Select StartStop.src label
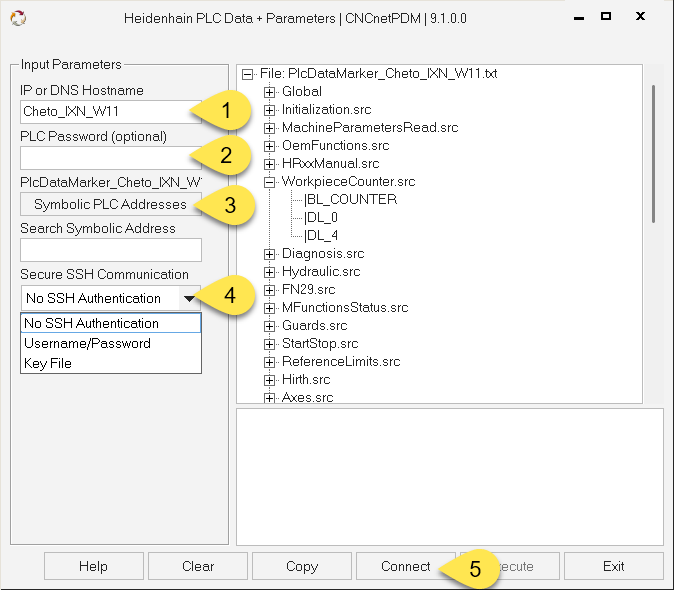 (320, 344)
